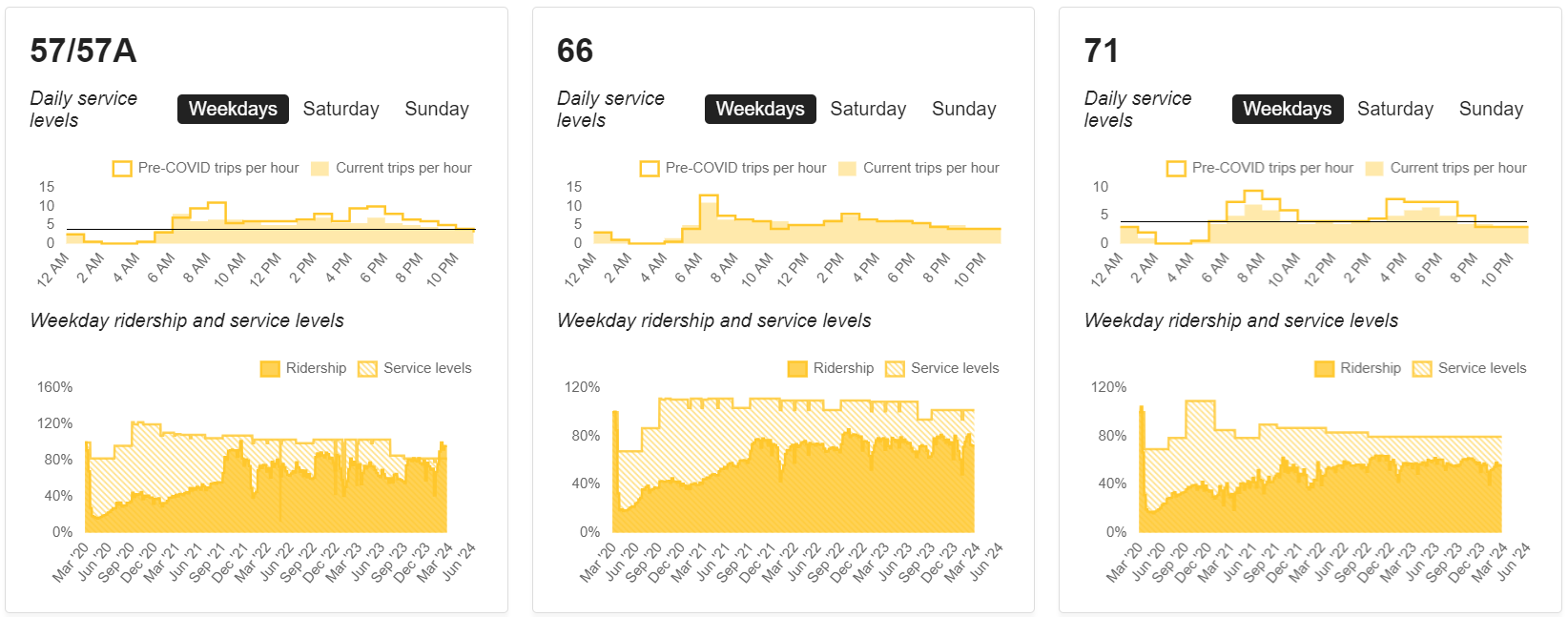Toggle Pre-COVID trips legend swatch on route 71

coord(1176,169)
